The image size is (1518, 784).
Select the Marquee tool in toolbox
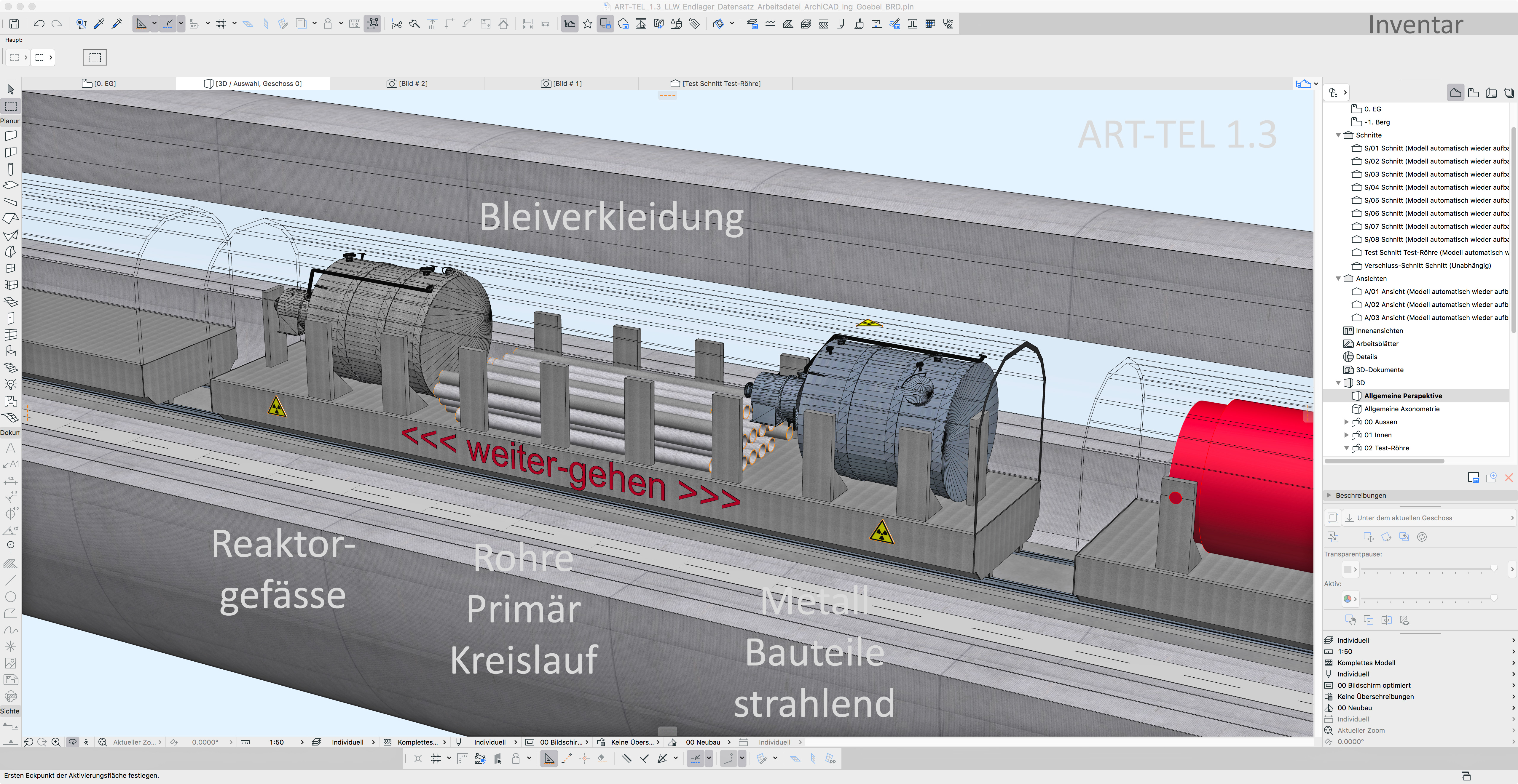tap(11, 106)
